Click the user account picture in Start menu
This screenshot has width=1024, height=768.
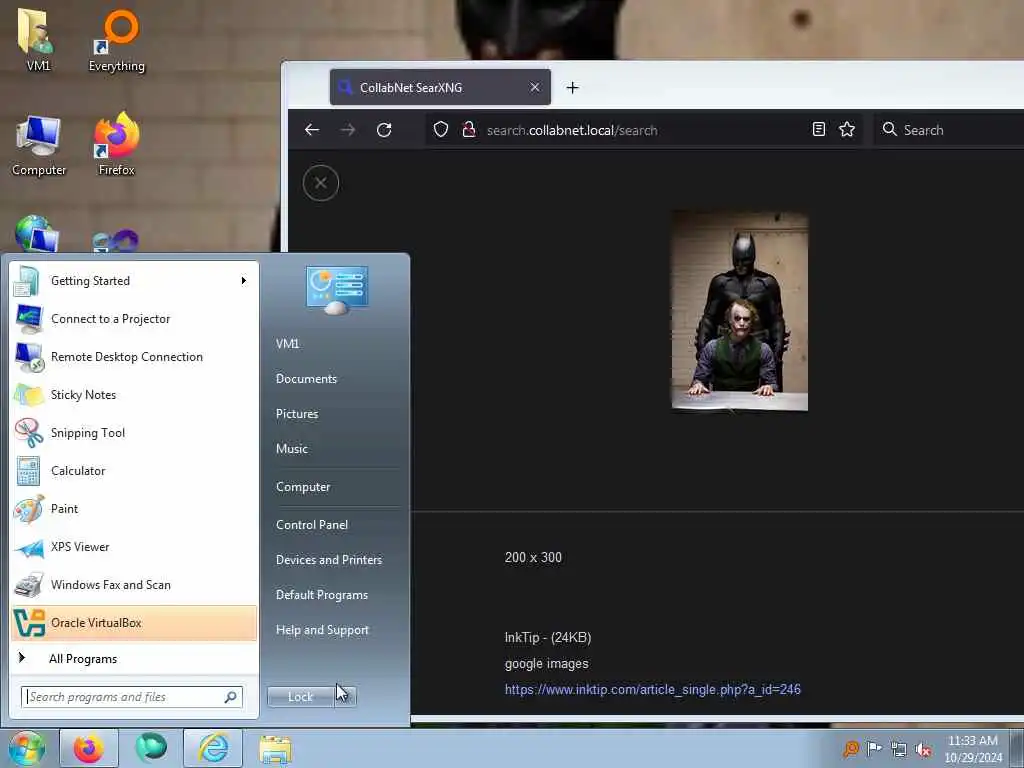click(336, 289)
